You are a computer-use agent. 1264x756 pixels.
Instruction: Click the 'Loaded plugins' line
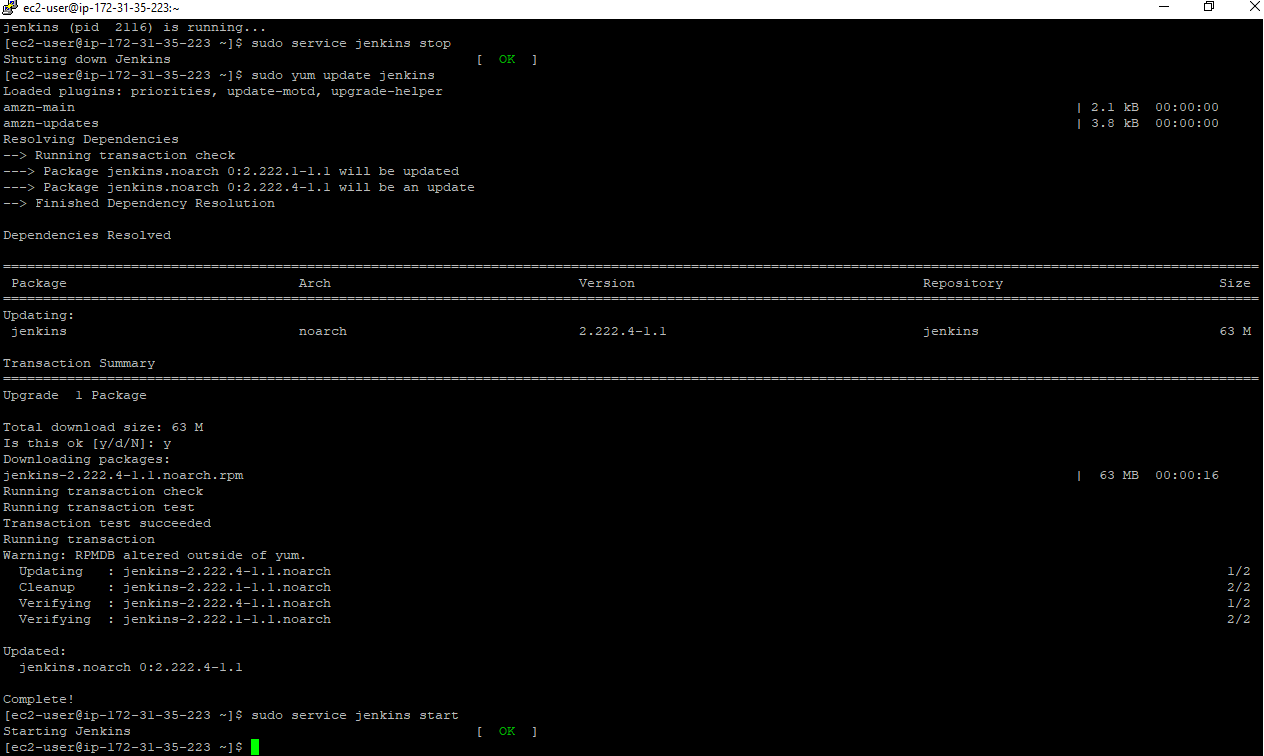pyautogui.click(x=223, y=92)
